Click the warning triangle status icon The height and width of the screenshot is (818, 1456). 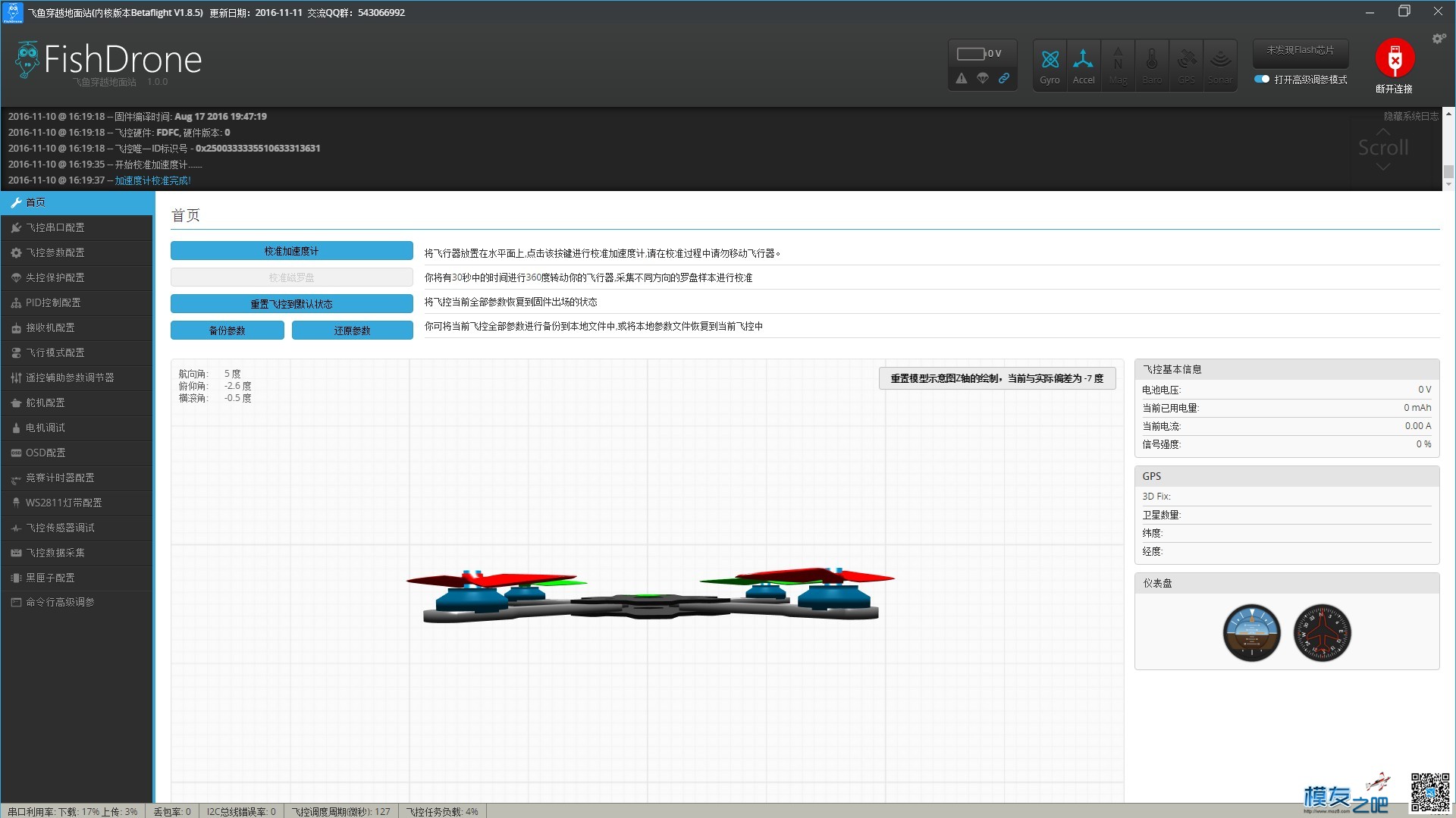pyautogui.click(x=962, y=78)
